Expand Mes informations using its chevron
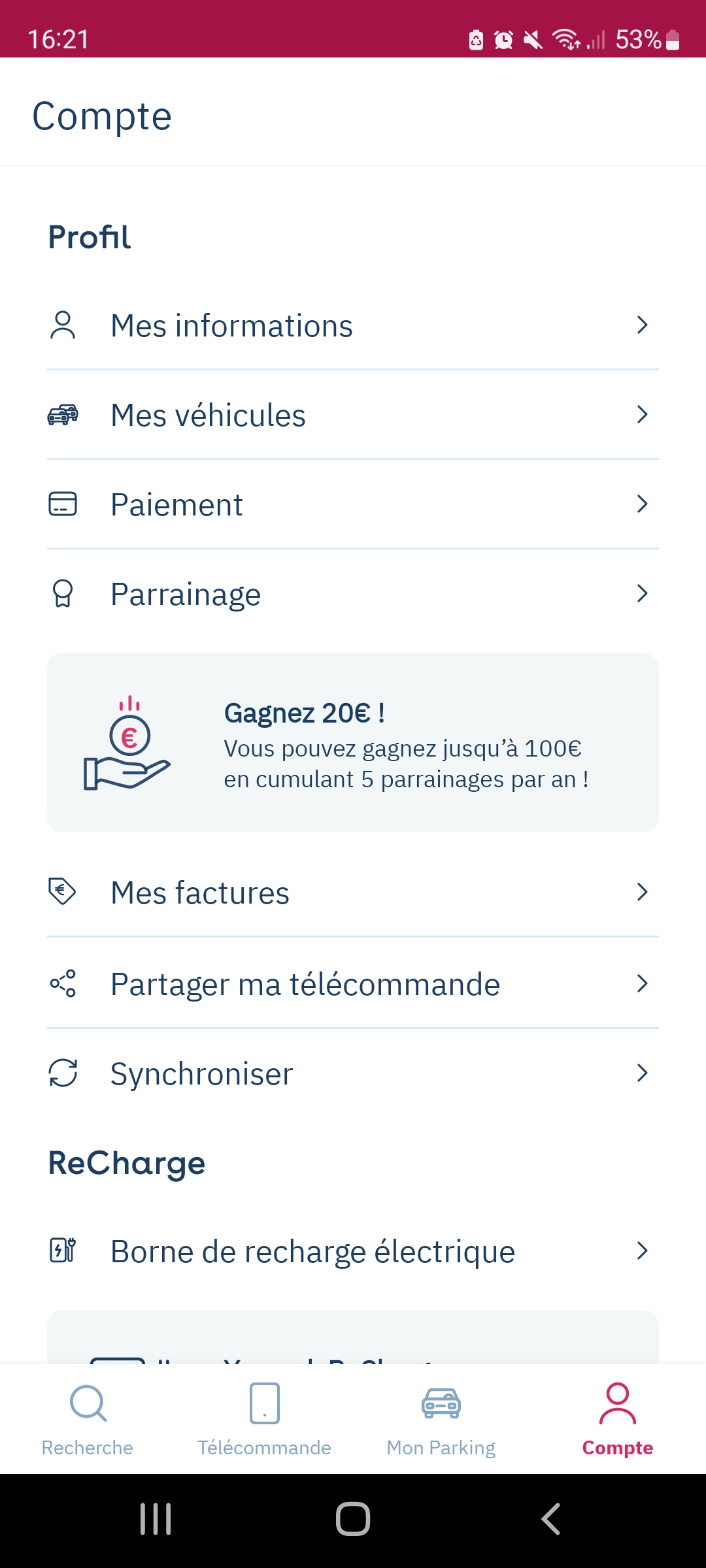Image resolution: width=706 pixels, height=1568 pixels. [642, 325]
